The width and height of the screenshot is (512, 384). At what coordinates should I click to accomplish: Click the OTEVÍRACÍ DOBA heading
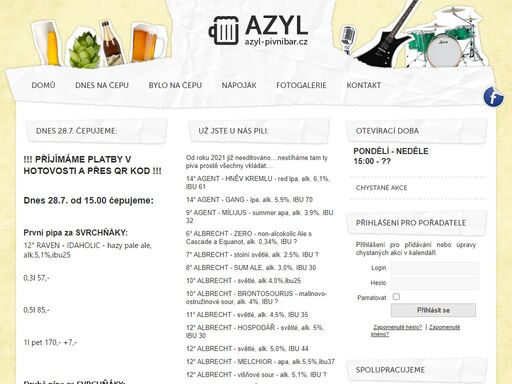(387, 131)
